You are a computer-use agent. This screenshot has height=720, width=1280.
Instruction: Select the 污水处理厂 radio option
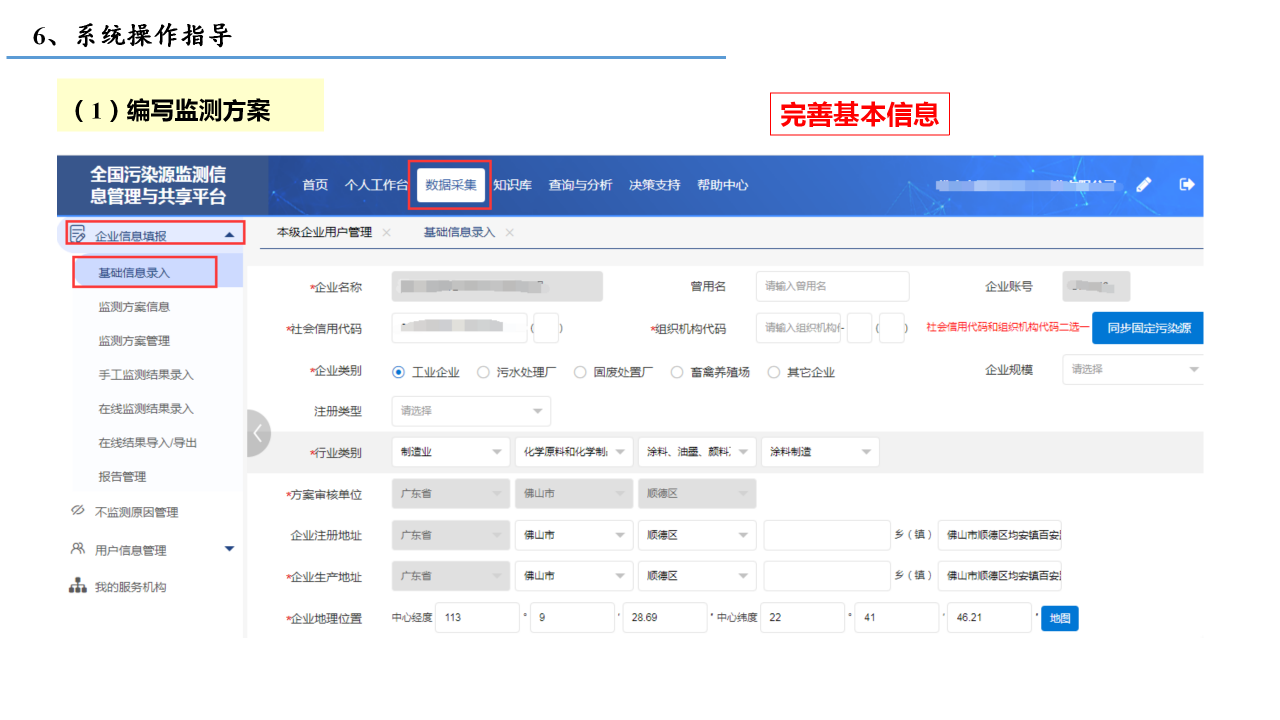[x=484, y=372]
